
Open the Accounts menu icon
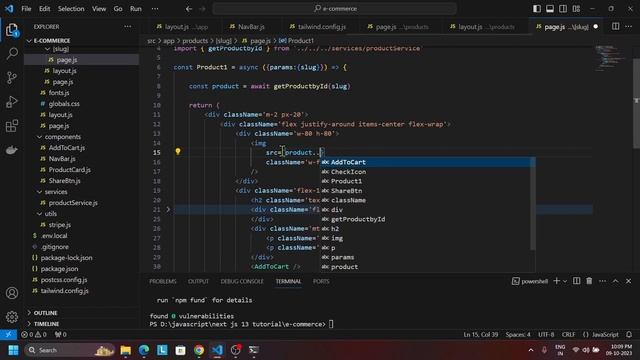[x=12, y=293]
